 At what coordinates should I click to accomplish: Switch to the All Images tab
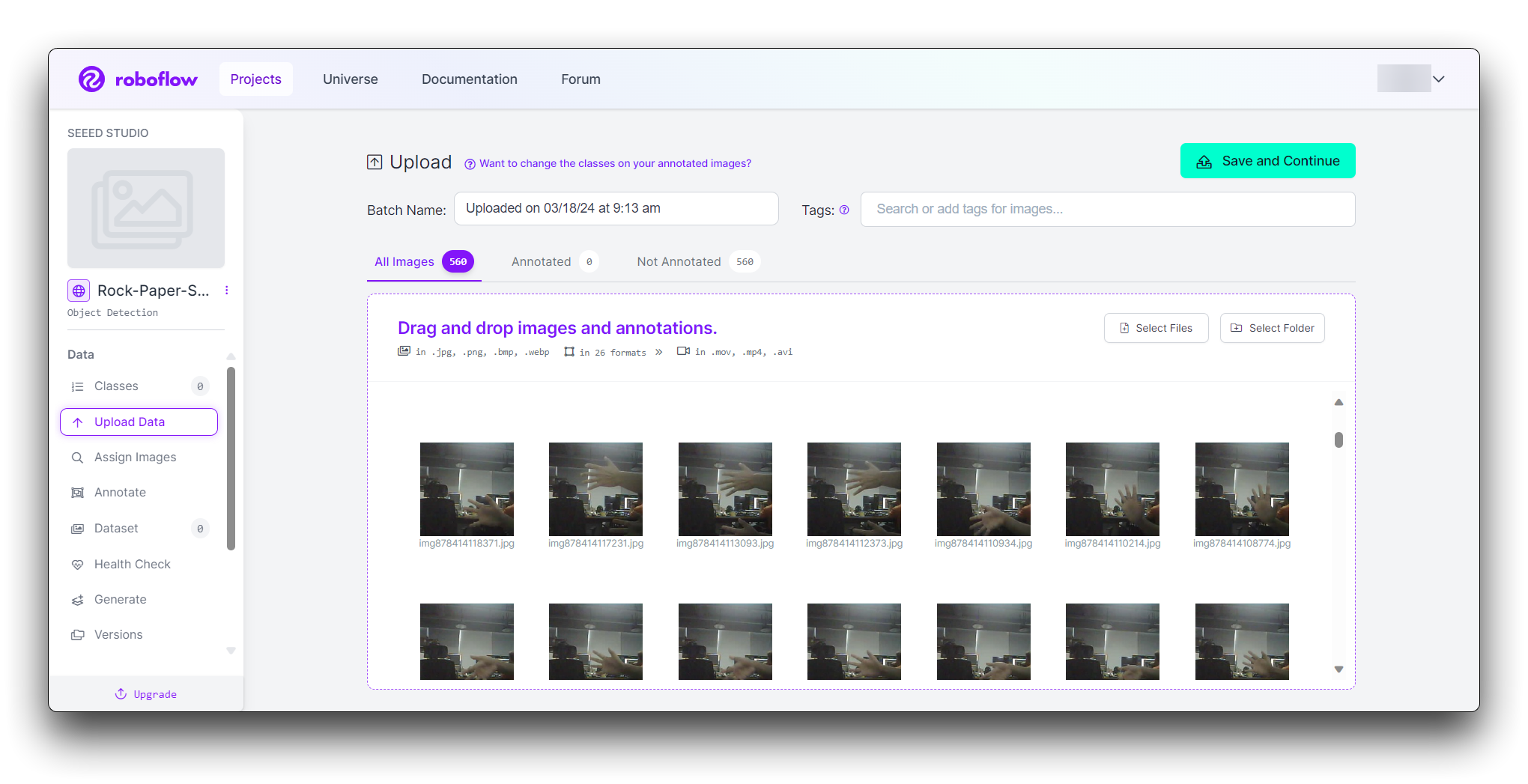pyautogui.click(x=424, y=261)
